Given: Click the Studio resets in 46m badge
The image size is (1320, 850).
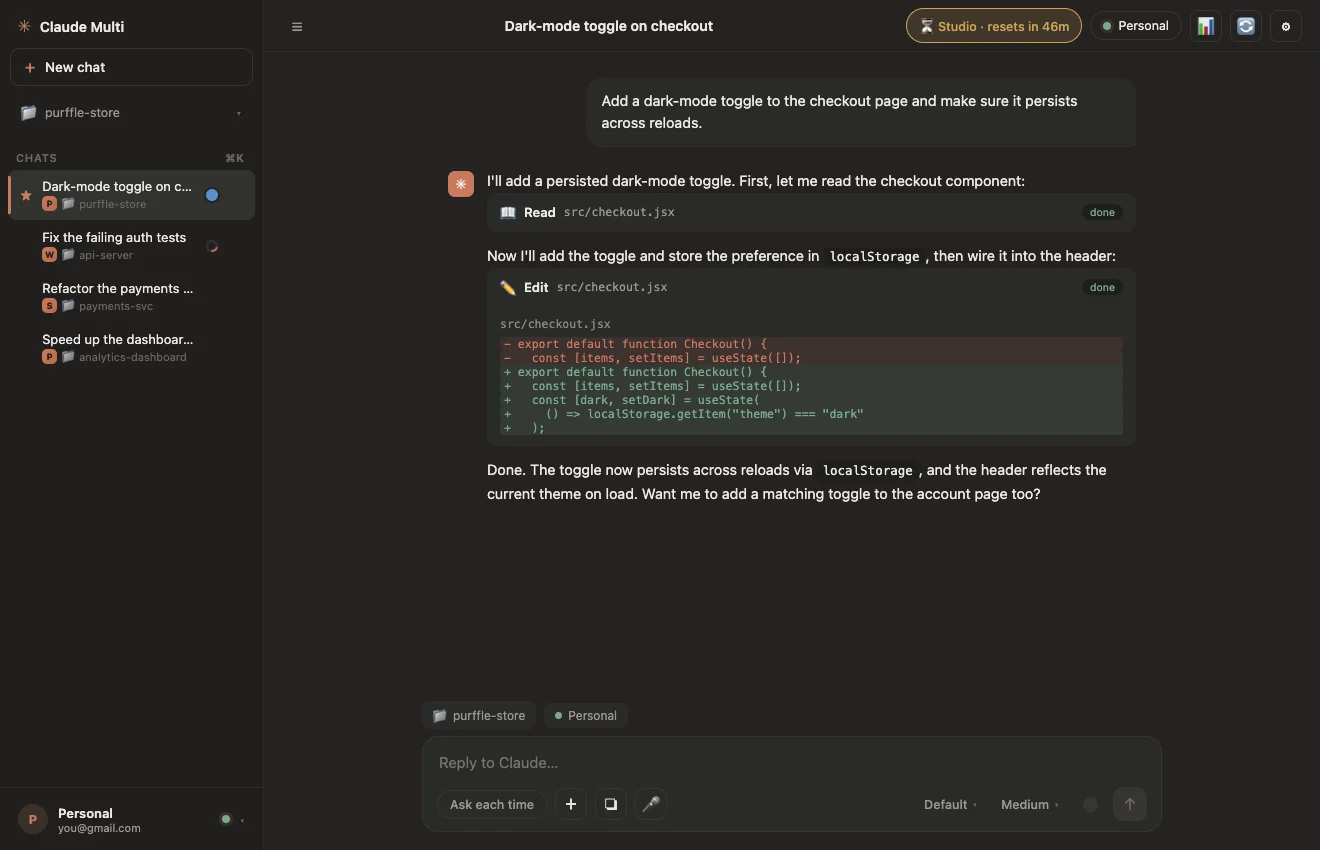Looking at the screenshot, I should (x=994, y=26).
